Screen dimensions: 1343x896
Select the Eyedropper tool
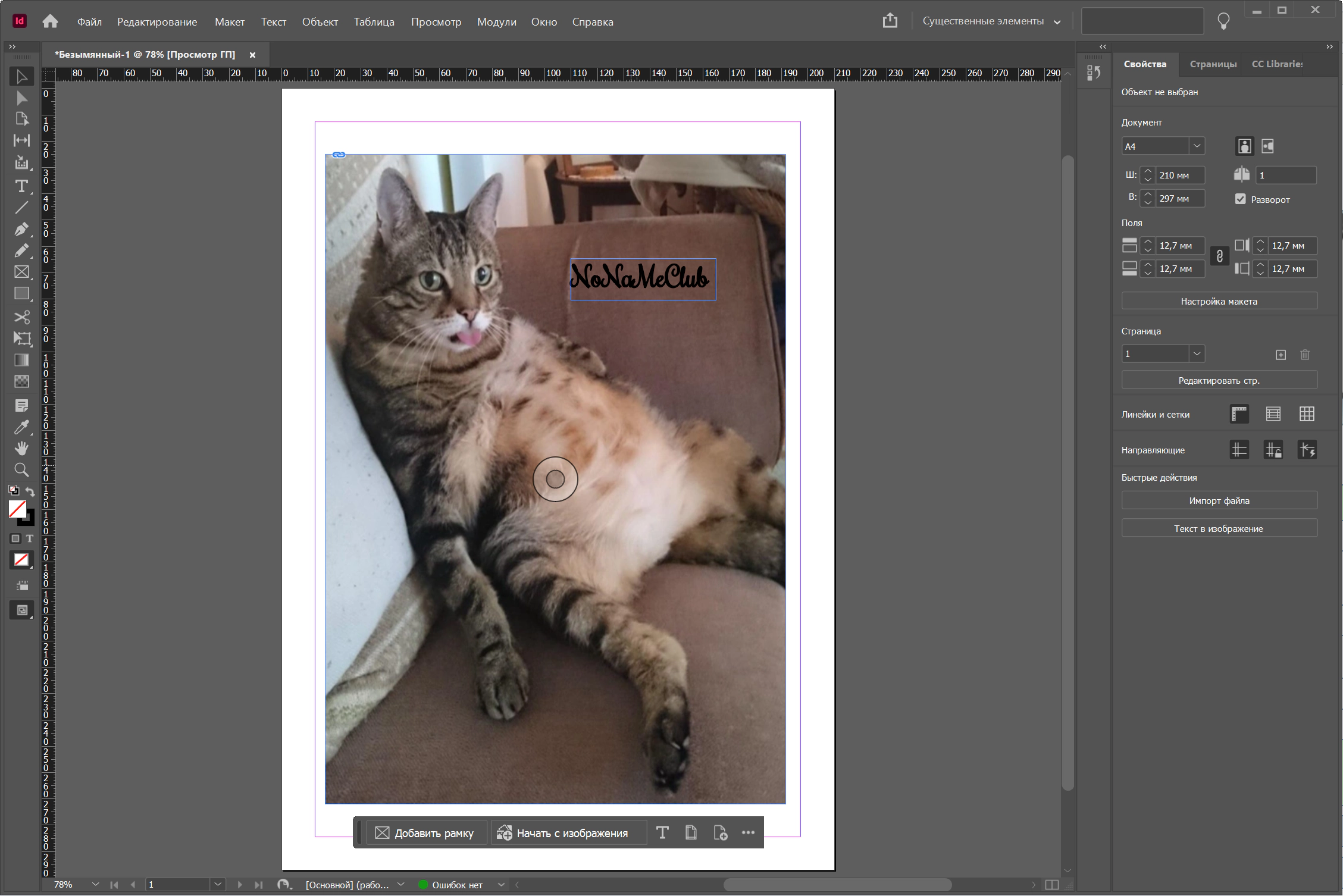point(21,427)
